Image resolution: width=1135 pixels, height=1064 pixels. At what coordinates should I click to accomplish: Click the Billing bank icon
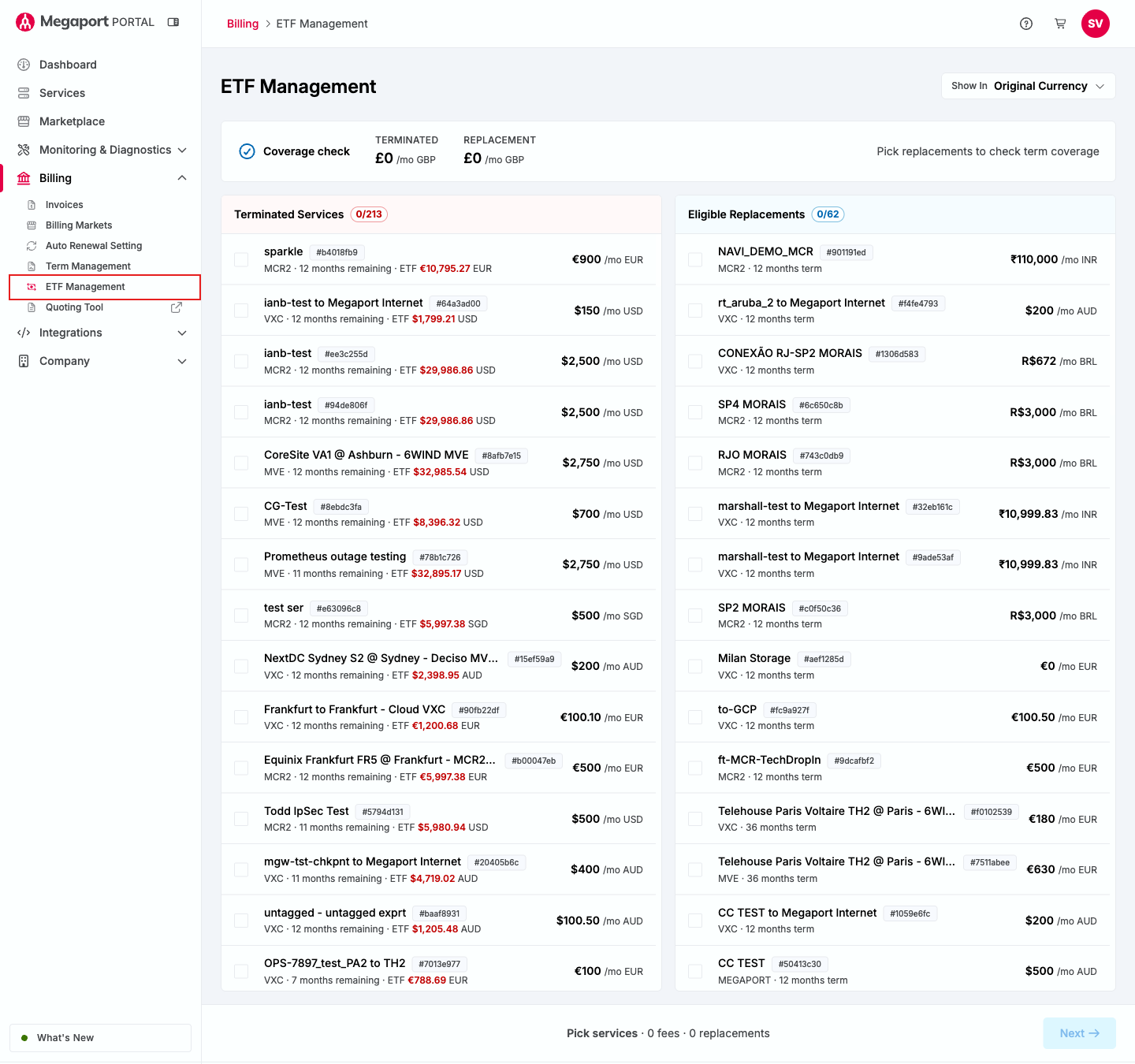coord(24,178)
